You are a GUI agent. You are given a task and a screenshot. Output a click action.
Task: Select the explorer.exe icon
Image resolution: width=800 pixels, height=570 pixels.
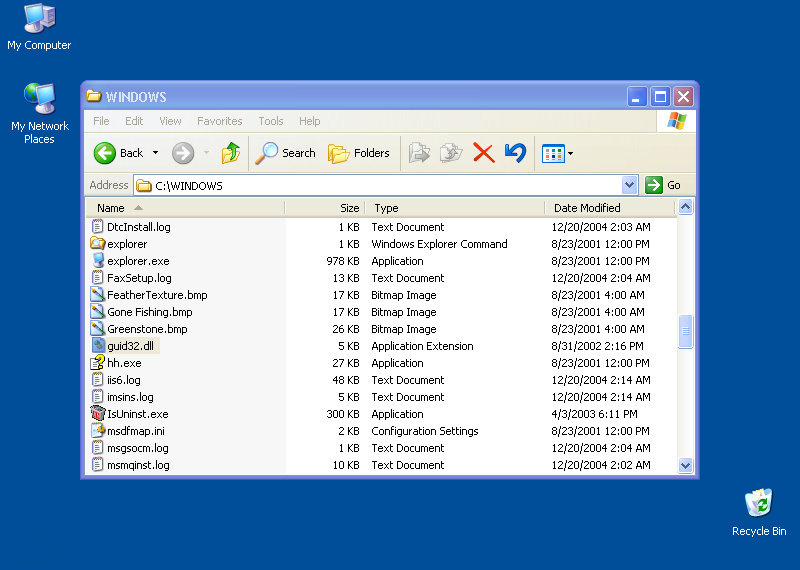click(97, 261)
